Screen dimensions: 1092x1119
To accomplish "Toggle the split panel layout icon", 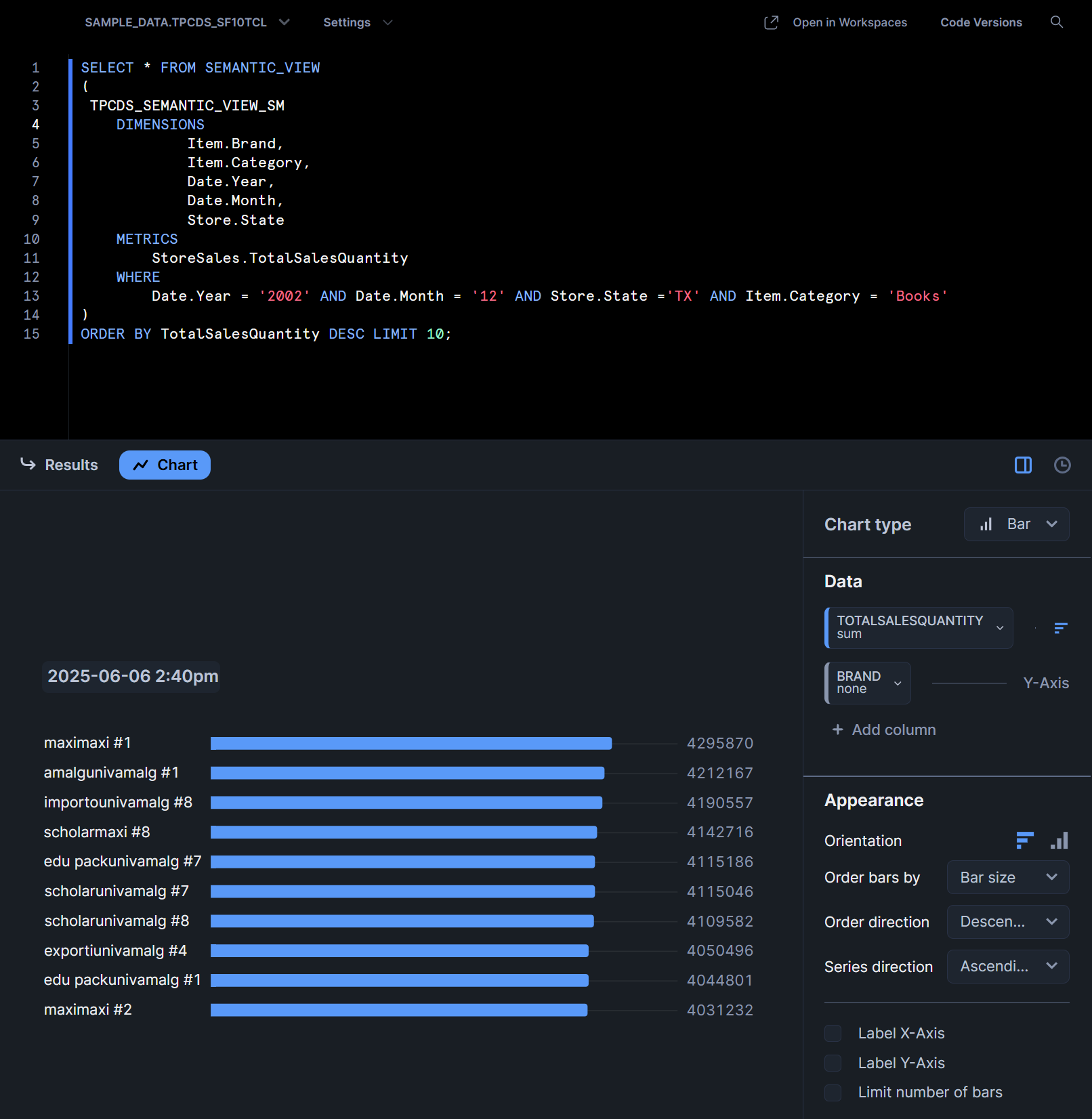I will click(1023, 465).
